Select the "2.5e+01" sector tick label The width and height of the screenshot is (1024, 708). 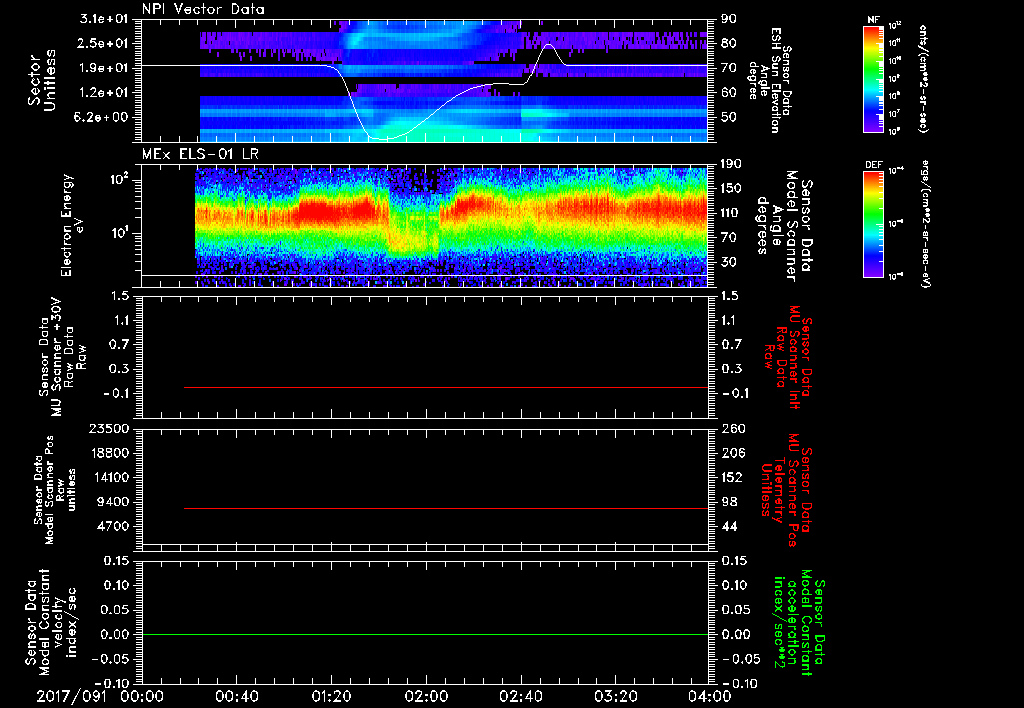[x=104, y=43]
